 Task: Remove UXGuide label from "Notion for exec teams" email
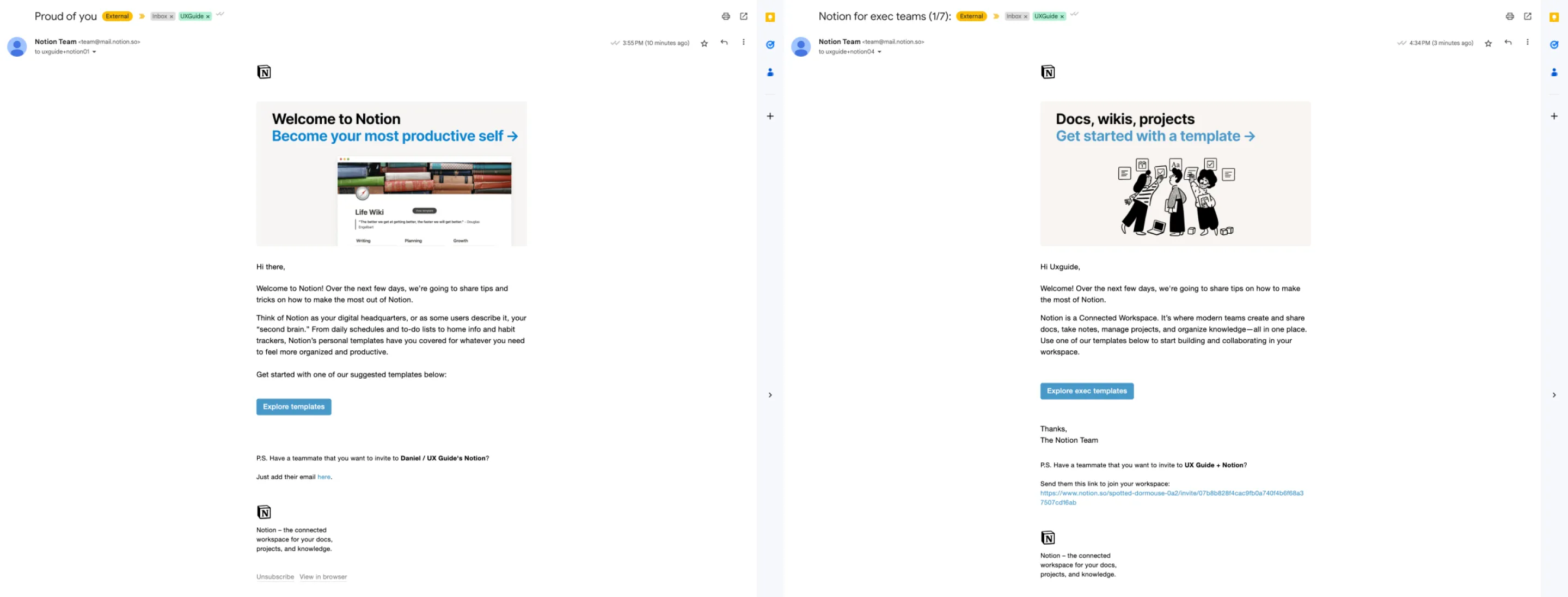click(1062, 17)
